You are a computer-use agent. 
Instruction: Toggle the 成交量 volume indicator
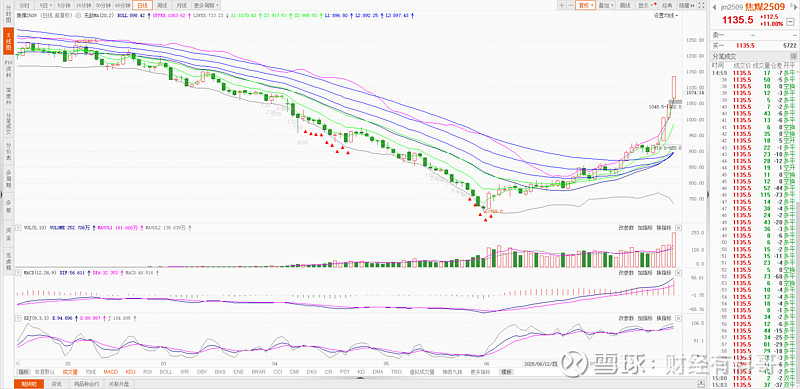click(x=70, y=372)
